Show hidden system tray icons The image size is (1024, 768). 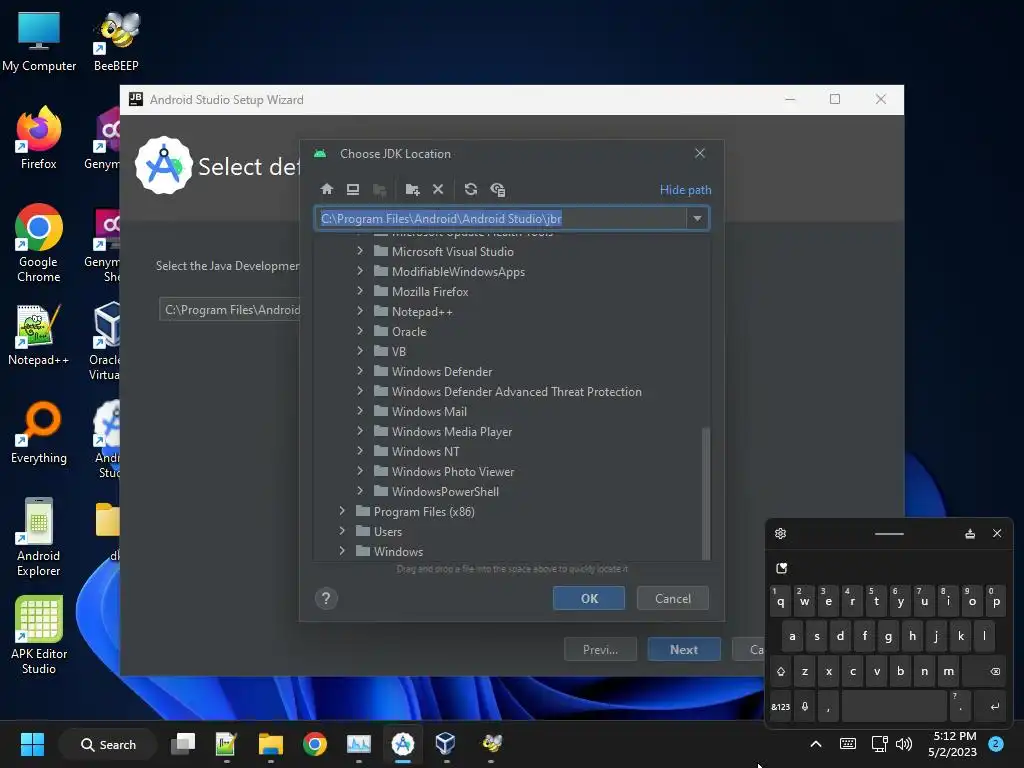816,744
